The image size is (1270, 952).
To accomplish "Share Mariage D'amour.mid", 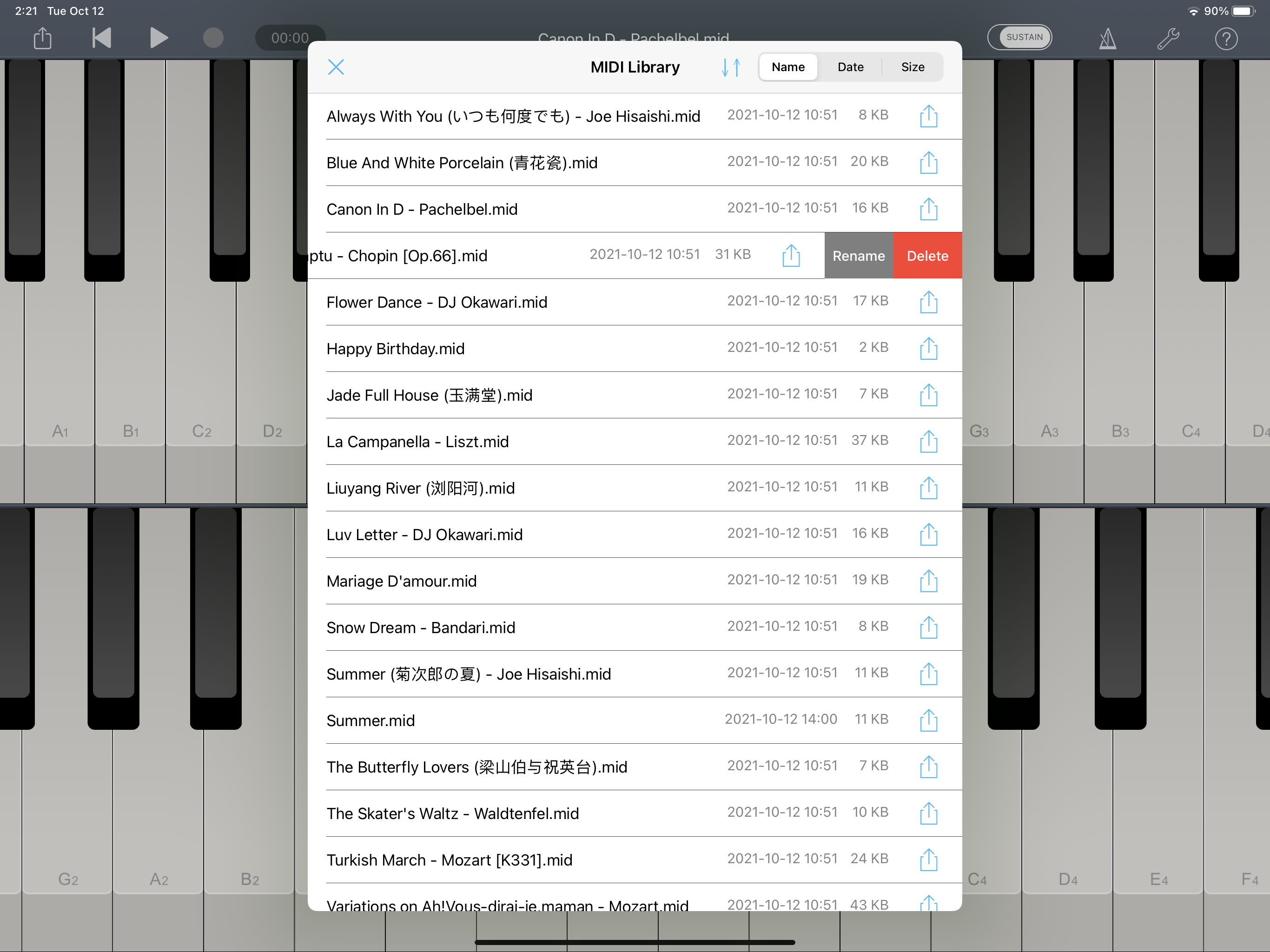I will (928, 581).
